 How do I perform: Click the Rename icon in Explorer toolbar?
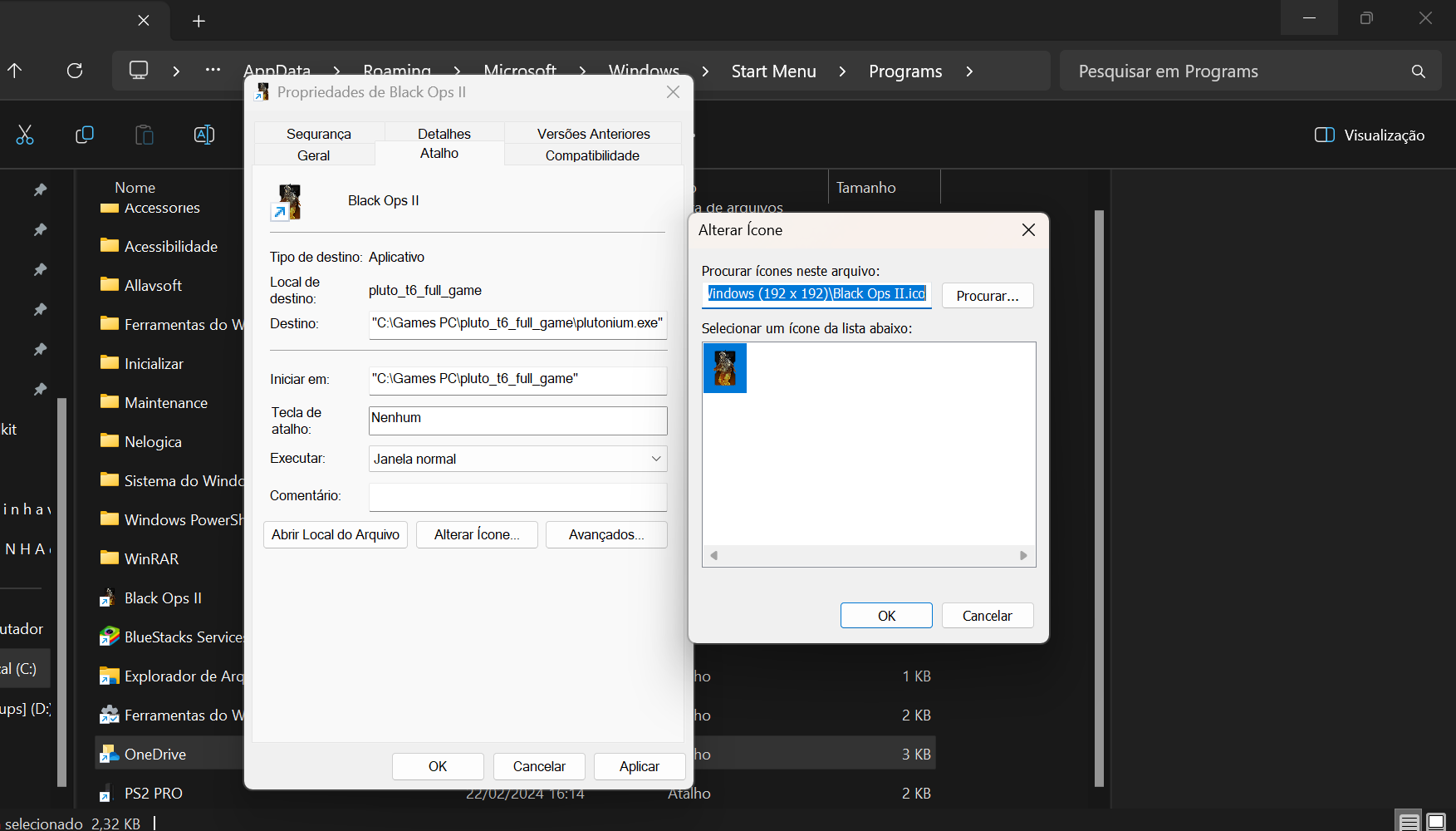pyautogui.click(x=204, y=135)
